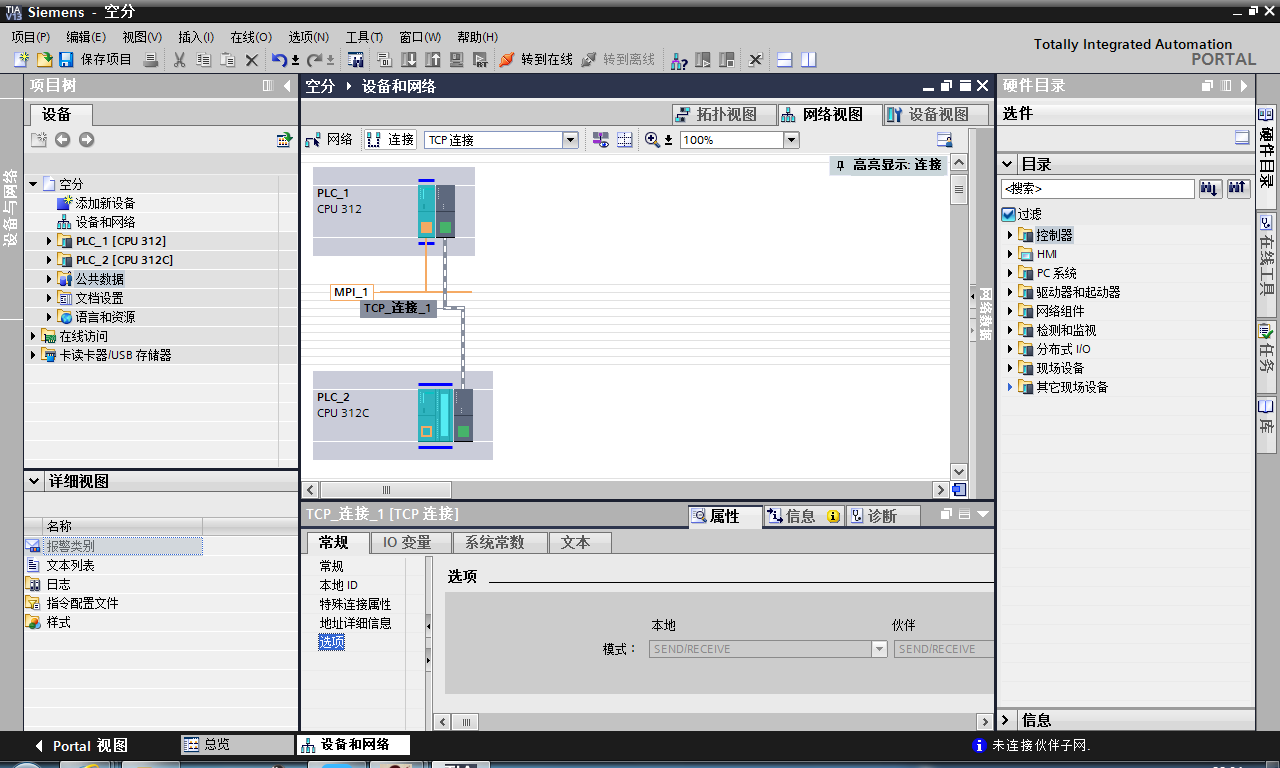This screenshot has width=1280, height=768.
Task: Open the 项目(P) menu
Action: (31, 37)
